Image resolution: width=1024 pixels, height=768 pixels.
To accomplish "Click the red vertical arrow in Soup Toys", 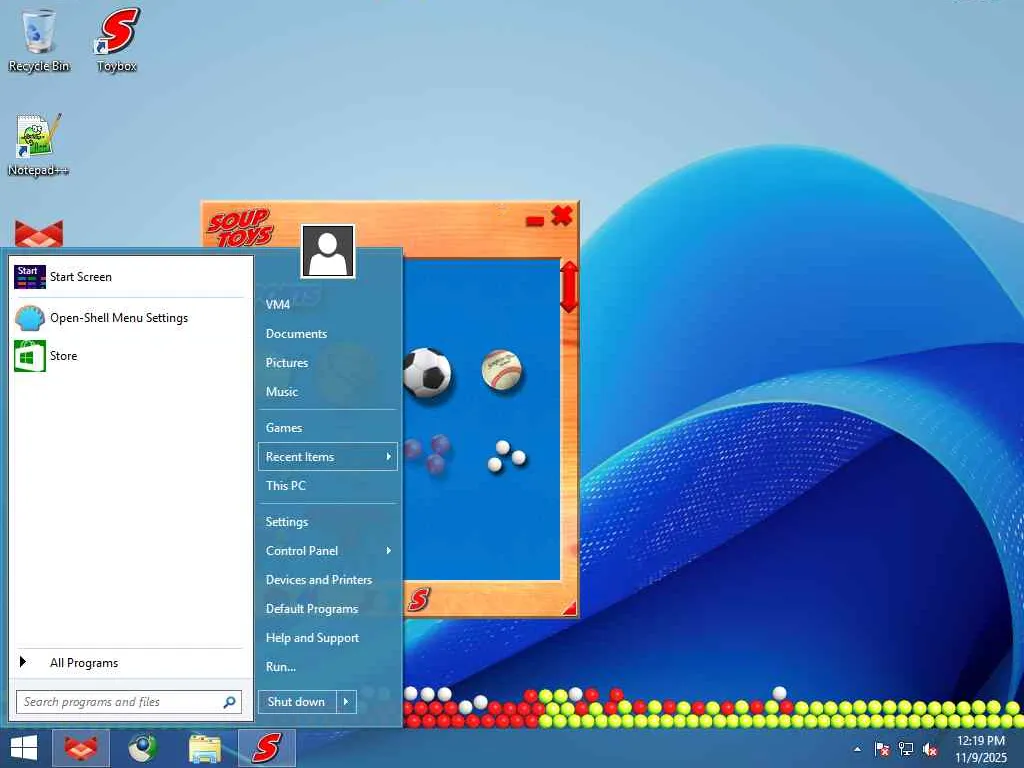I will 569,287.
